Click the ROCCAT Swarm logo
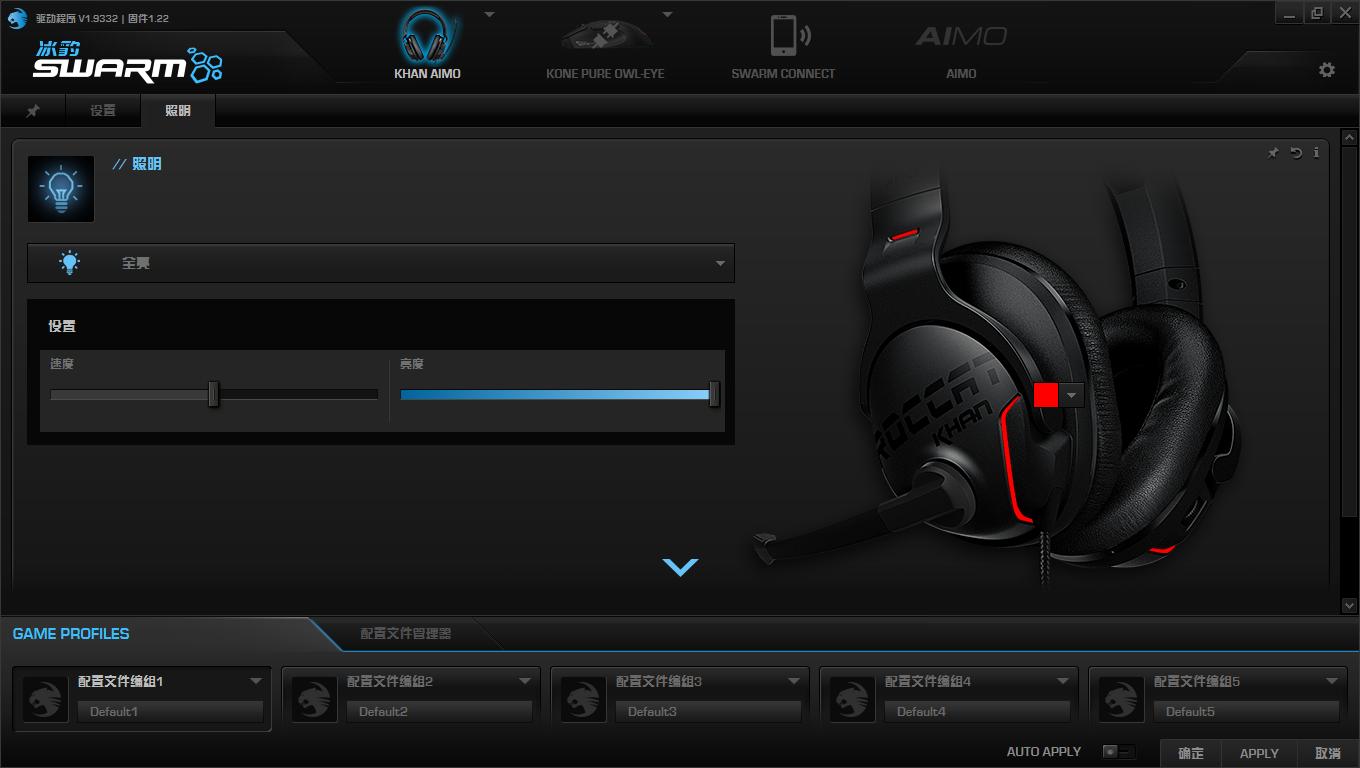Screen dimensions: 1360x768 [x=127, y=64]
